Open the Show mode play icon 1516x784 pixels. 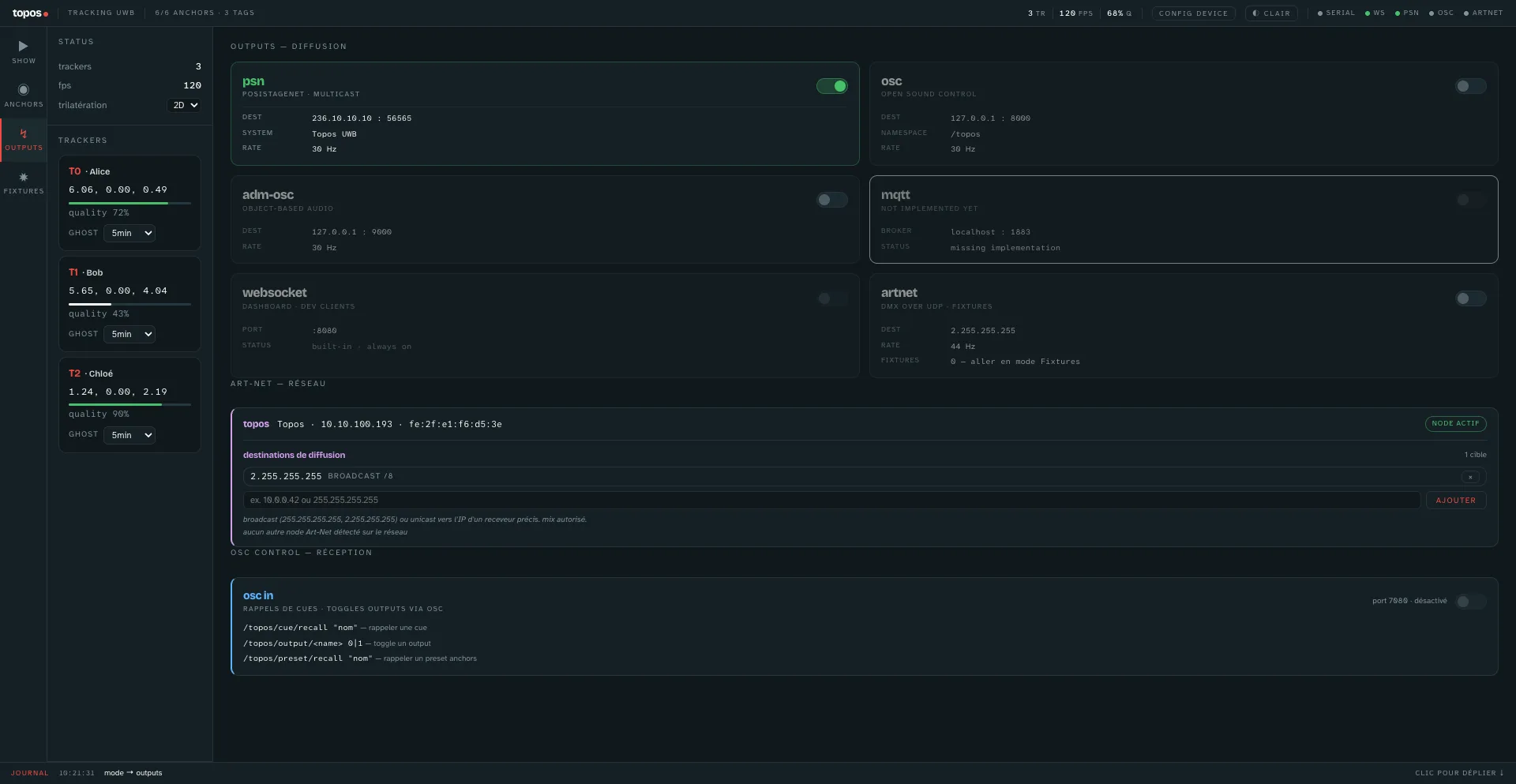(23, 47)
